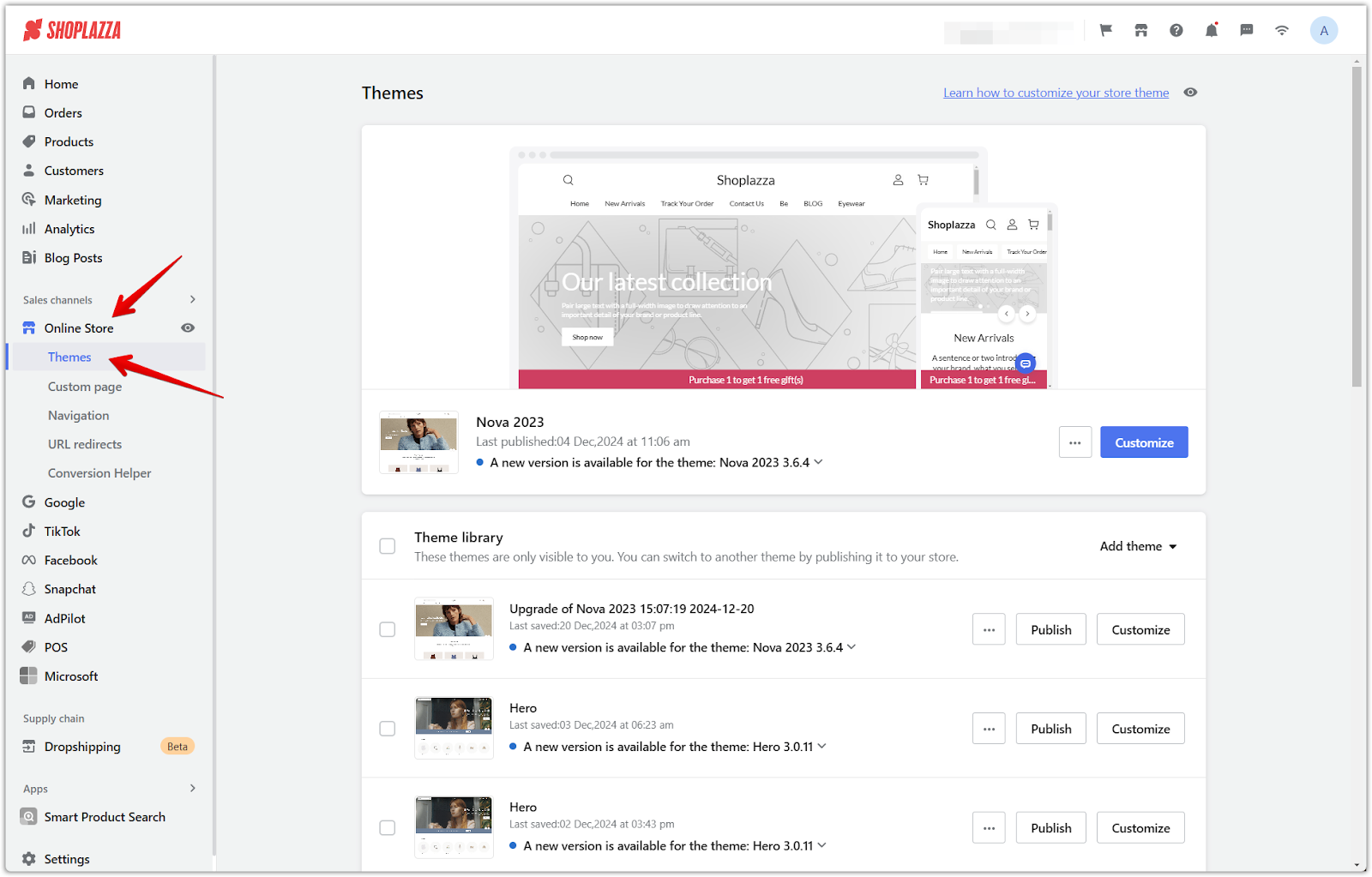Click the Customers person icon

coord(29,171)
